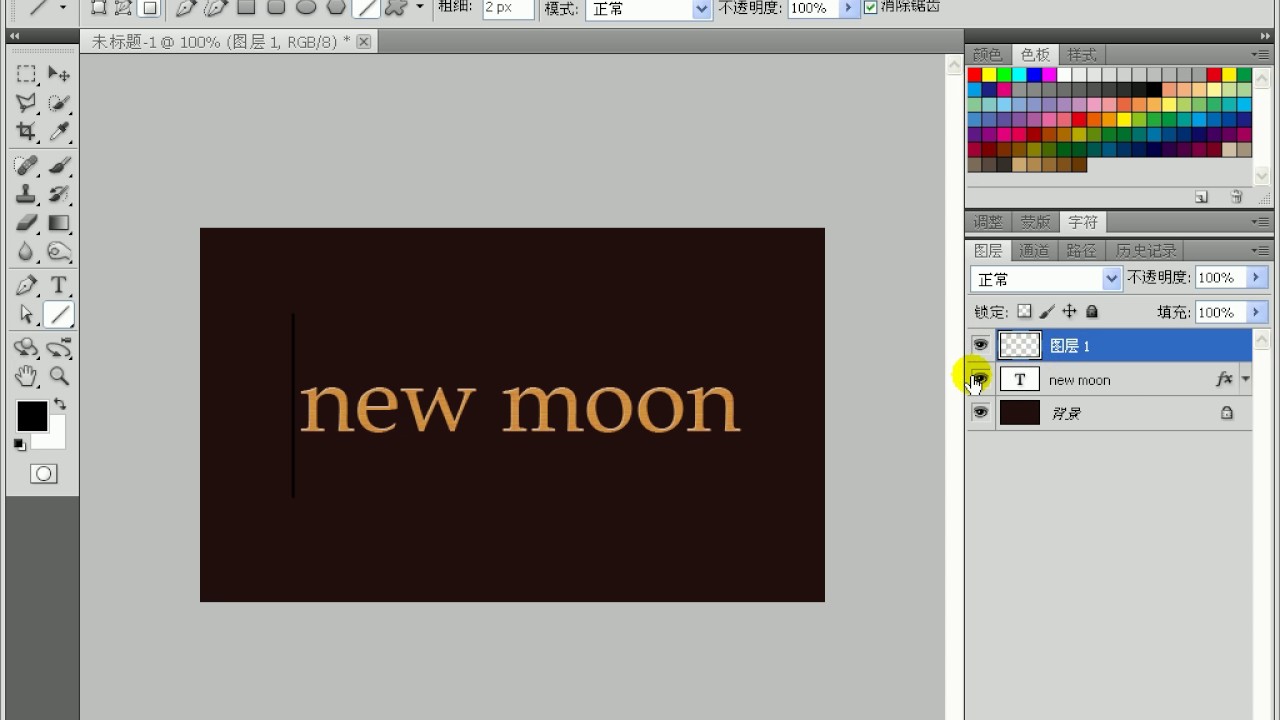
Task: Select Paths mode in options bar
Action: (124, 8)
